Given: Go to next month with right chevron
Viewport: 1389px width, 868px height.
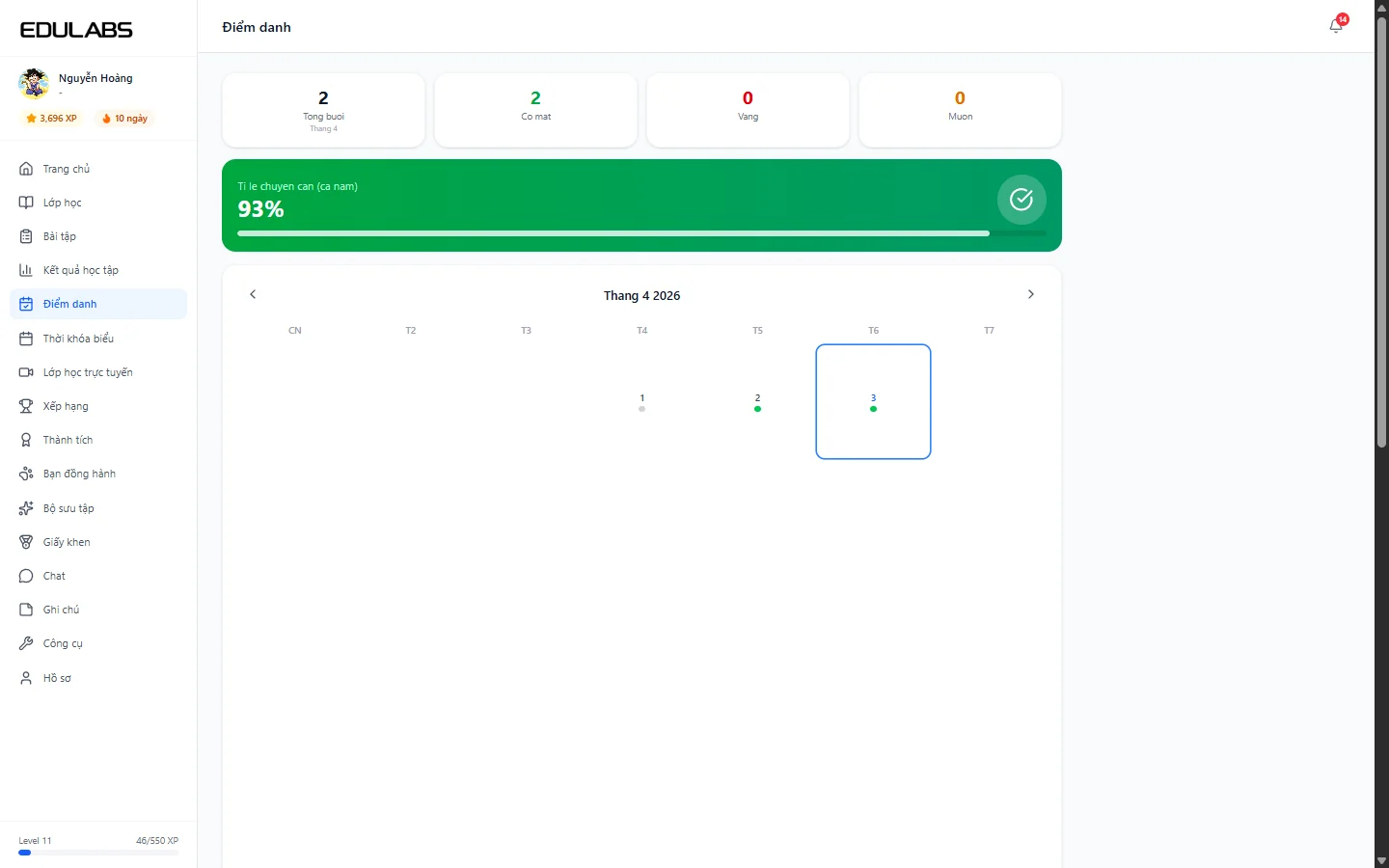Looking at the screenshot, I should 1030,294.
